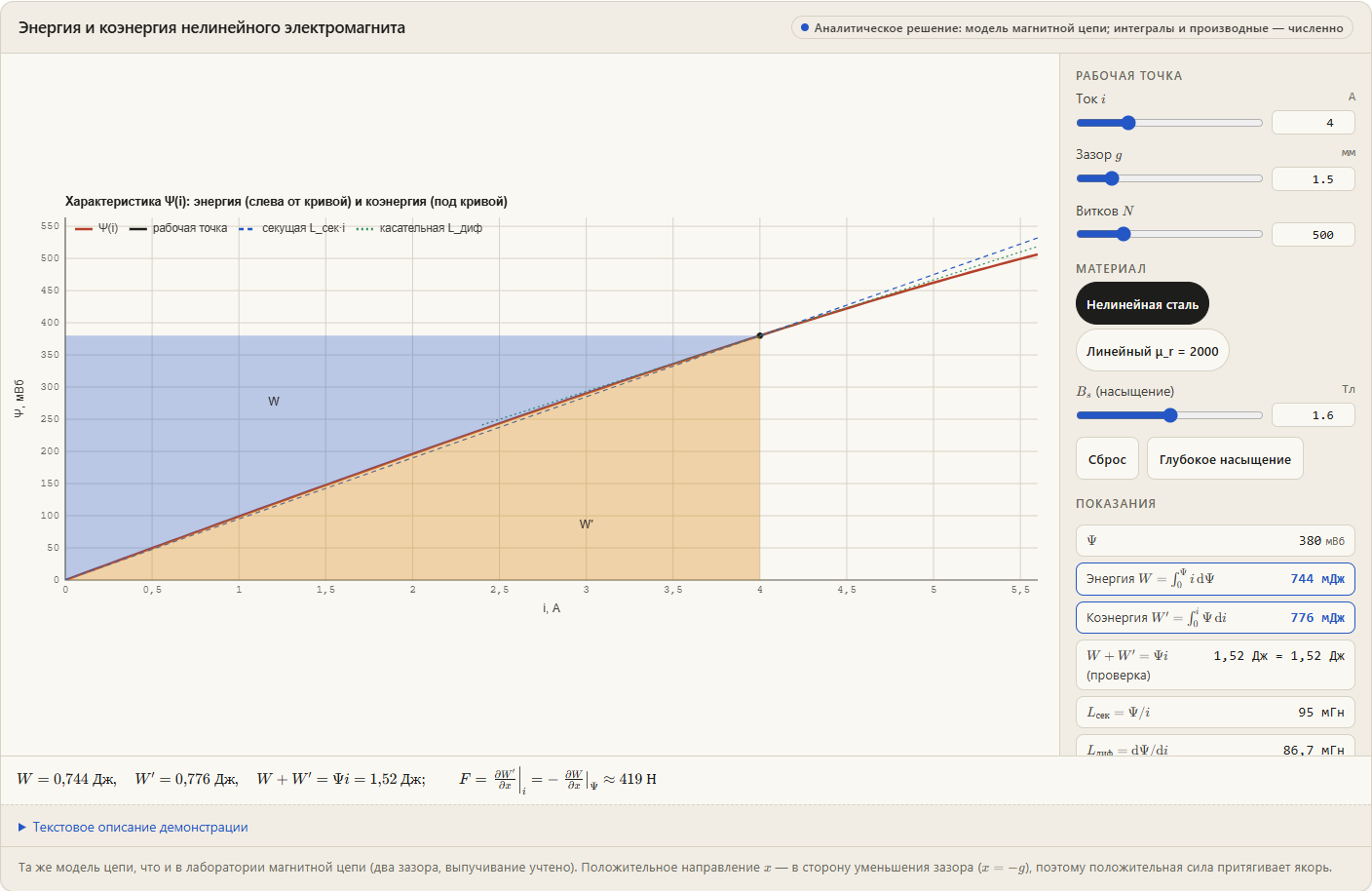Click the chart title Характеристика Ψ(i)
The image size is (1372, 892).
click(x=286, y=202)
